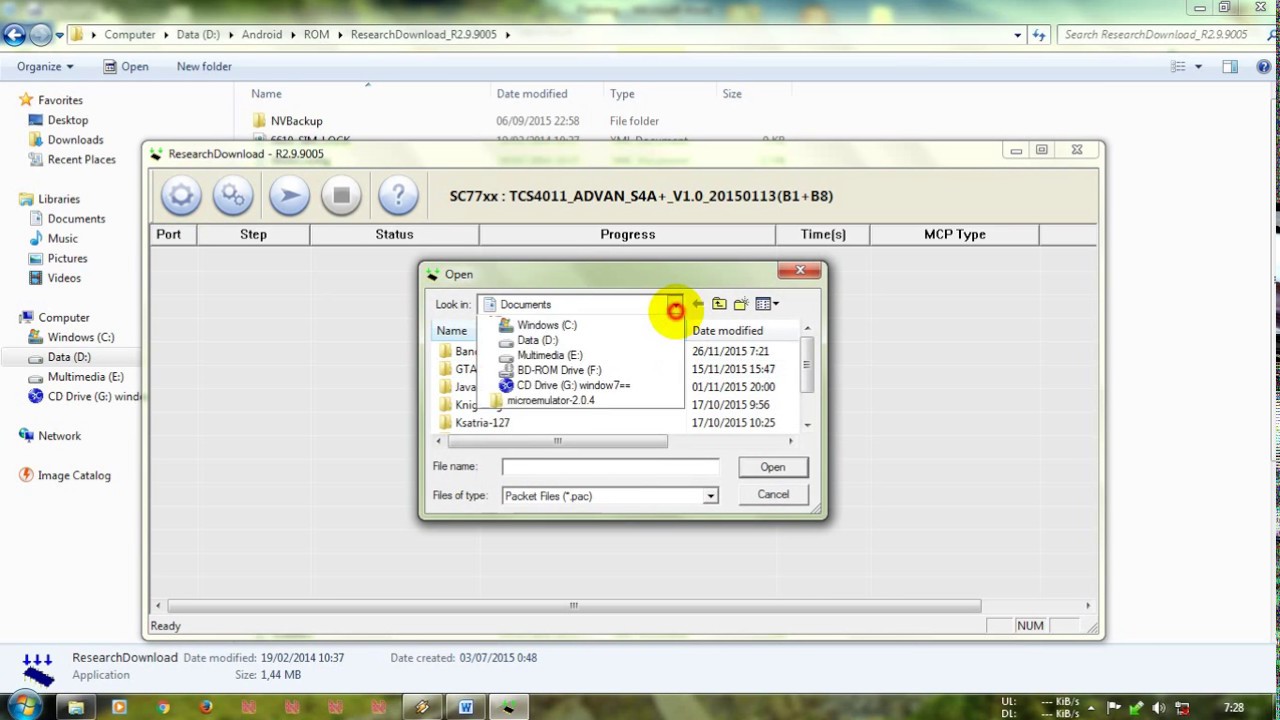The width and height of the screenshot is (1280, 720).
Task: Click Computer in the Explorer address bar
Action: 130,34
